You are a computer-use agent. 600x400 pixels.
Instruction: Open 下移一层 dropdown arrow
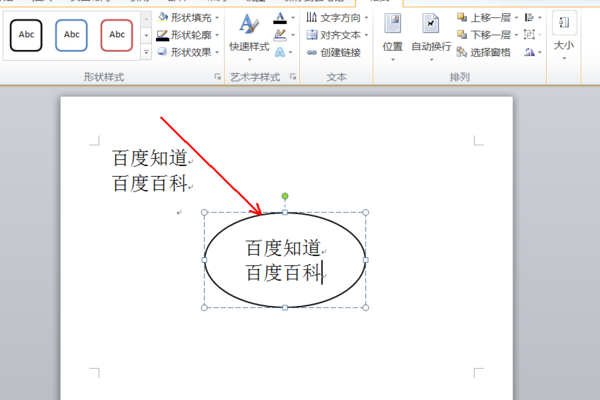point(516,35)
